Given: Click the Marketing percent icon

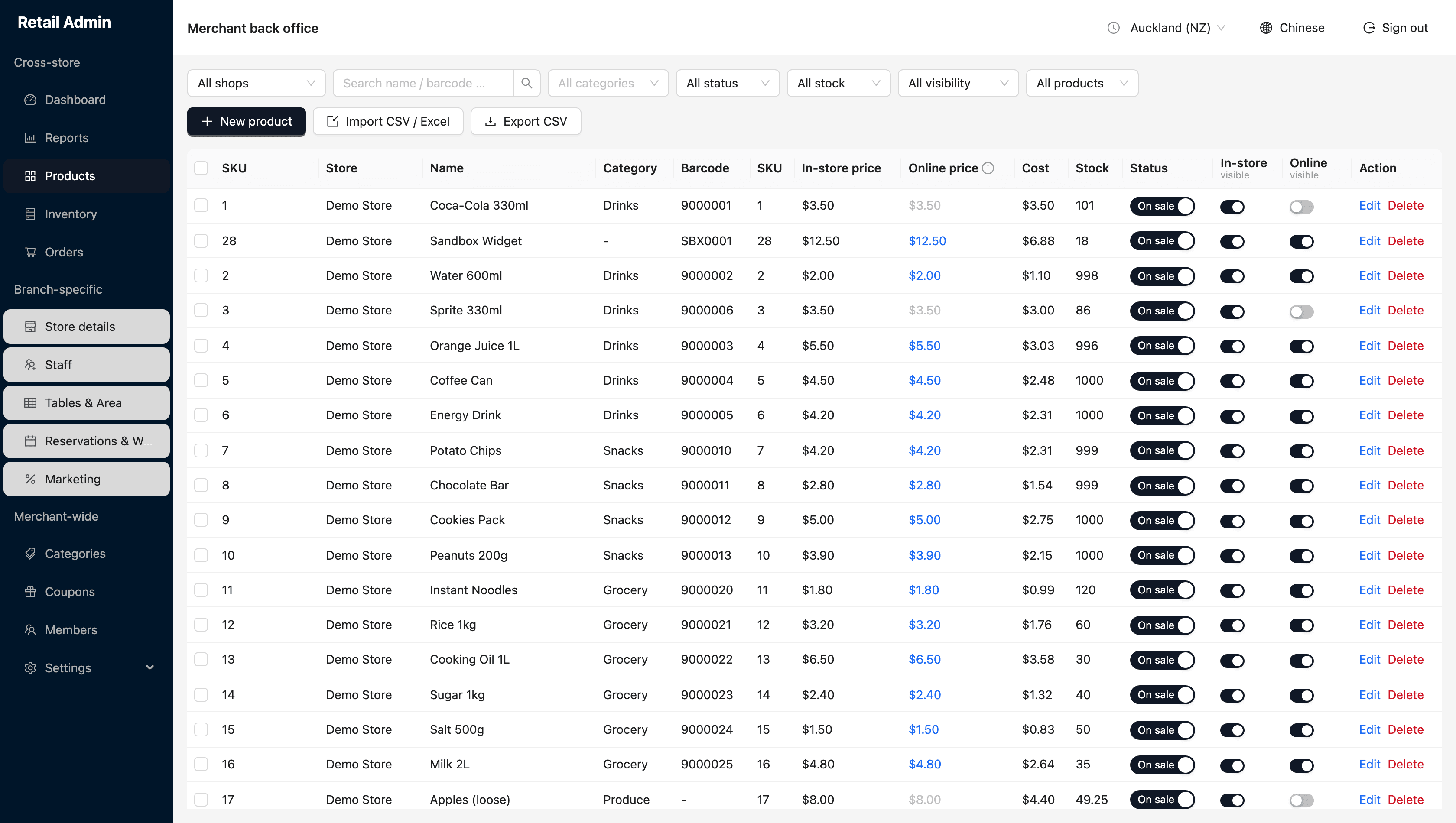Looking at the screenshot, I should click(30, 480).
